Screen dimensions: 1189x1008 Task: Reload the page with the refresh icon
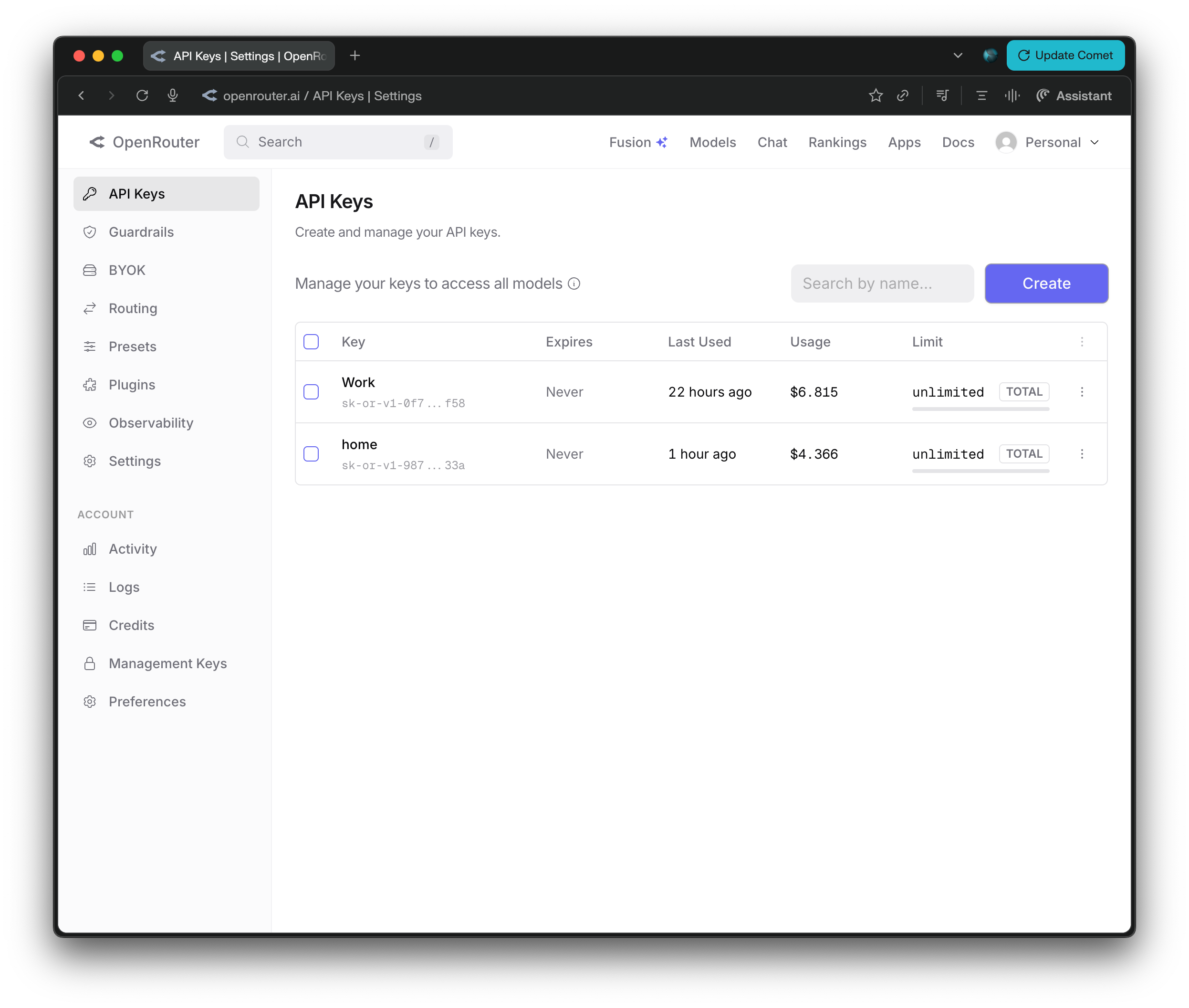142,95
